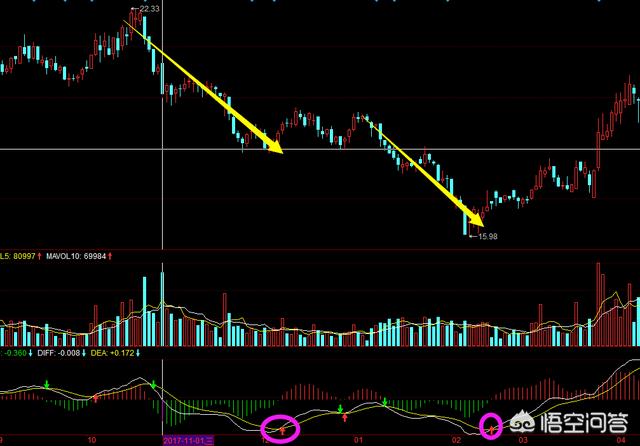The height and width of the screenshot is (446, 640).
Task: Click the red up arrow in left magenta circle
Action: (282, 430)
